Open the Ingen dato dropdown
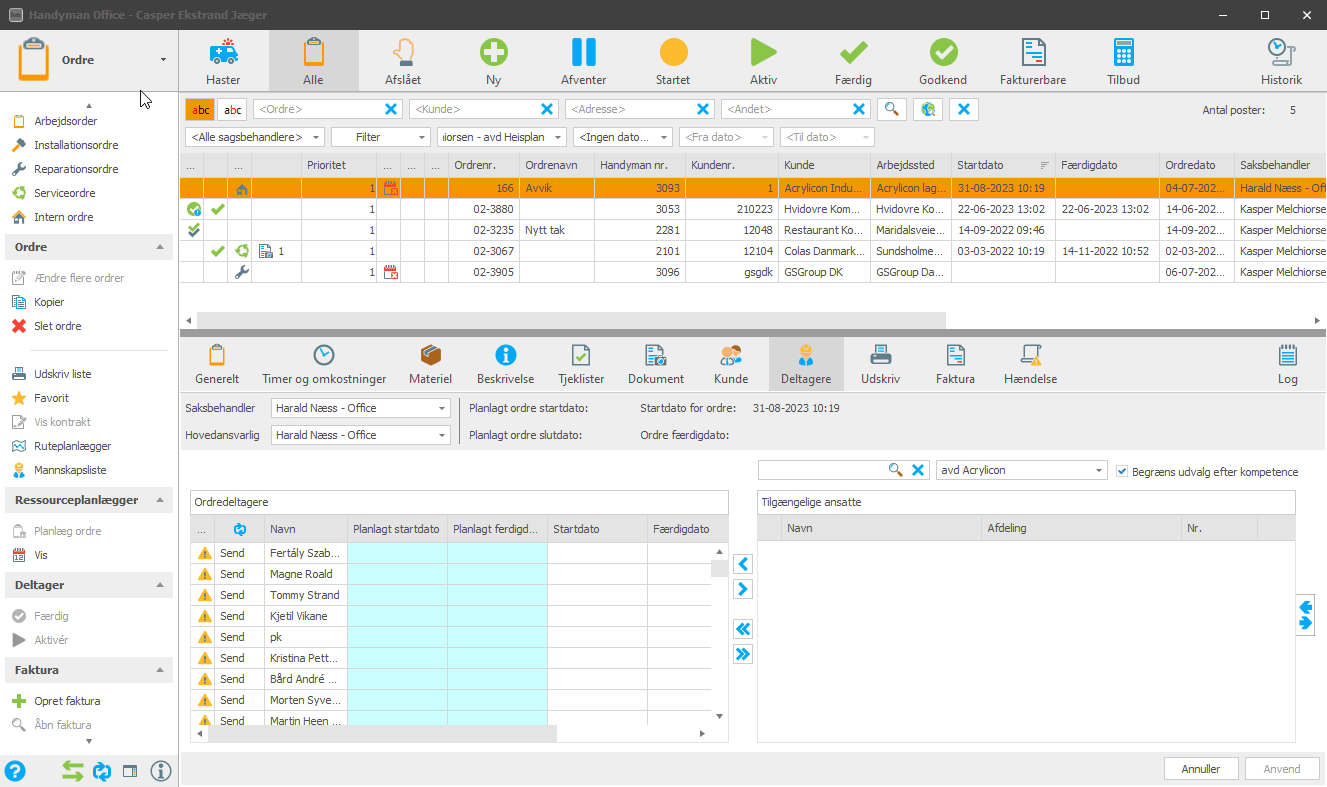 pos(623,137)
